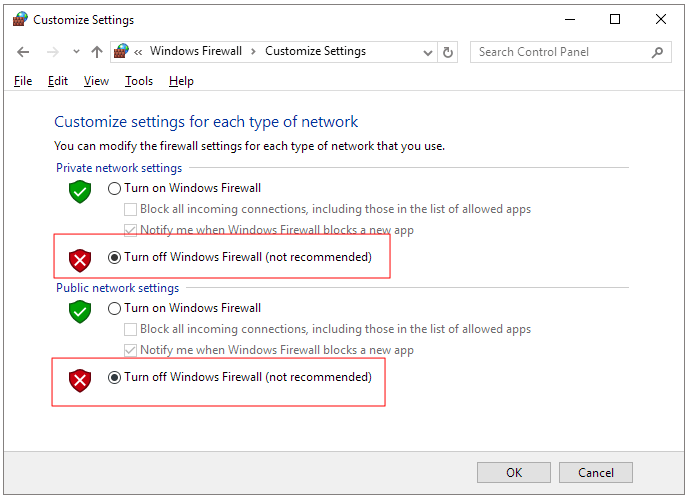Screen dimensions: 687x497
Task: Click the Windows Firewall breadcrumb link
Action: click(x=195, y=52)
